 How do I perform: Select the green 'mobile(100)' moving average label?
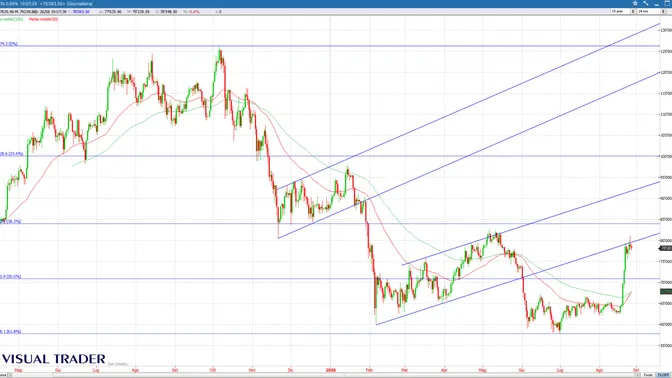(11, 19)
